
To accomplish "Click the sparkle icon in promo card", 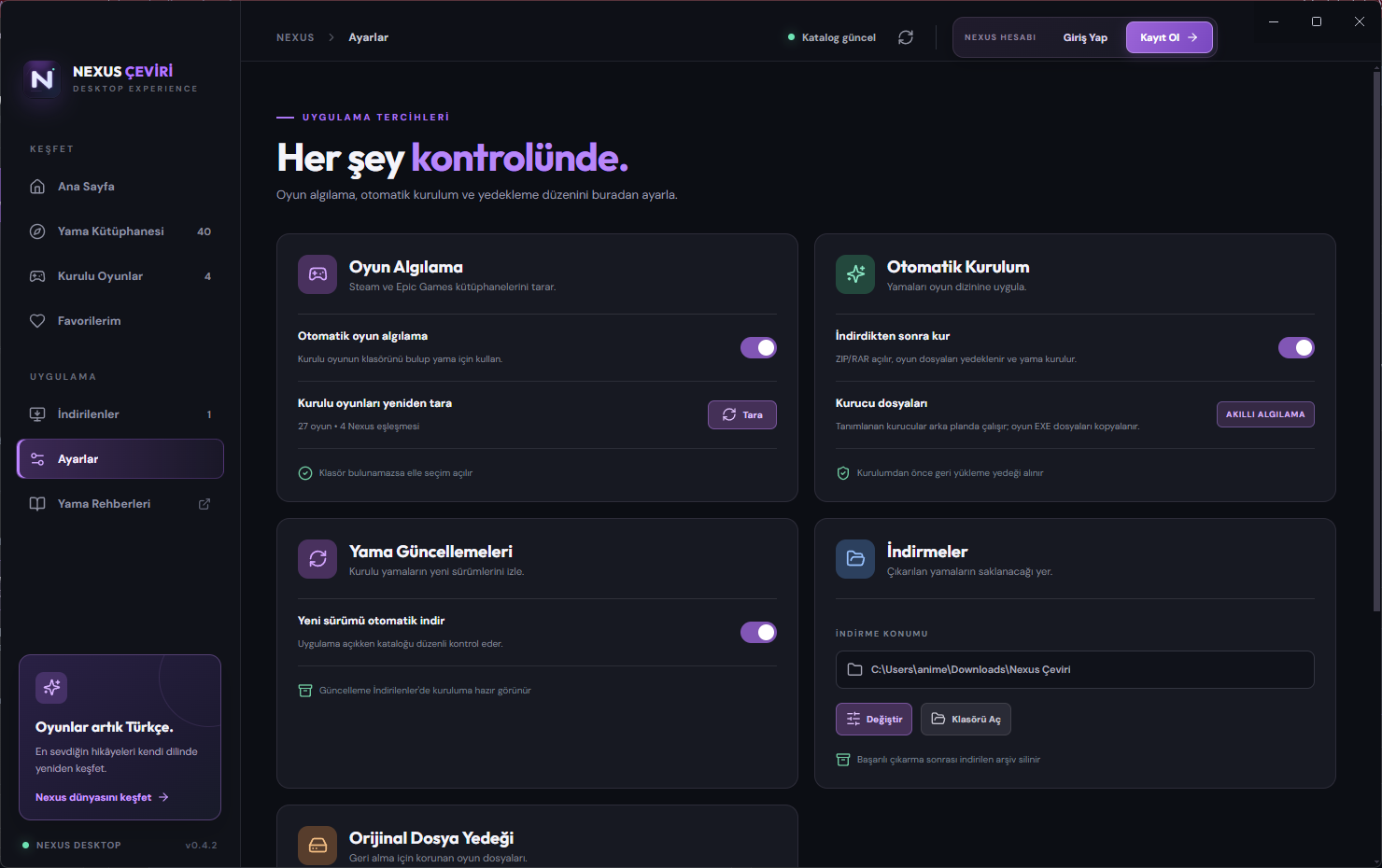I will [x=51, y=688].
